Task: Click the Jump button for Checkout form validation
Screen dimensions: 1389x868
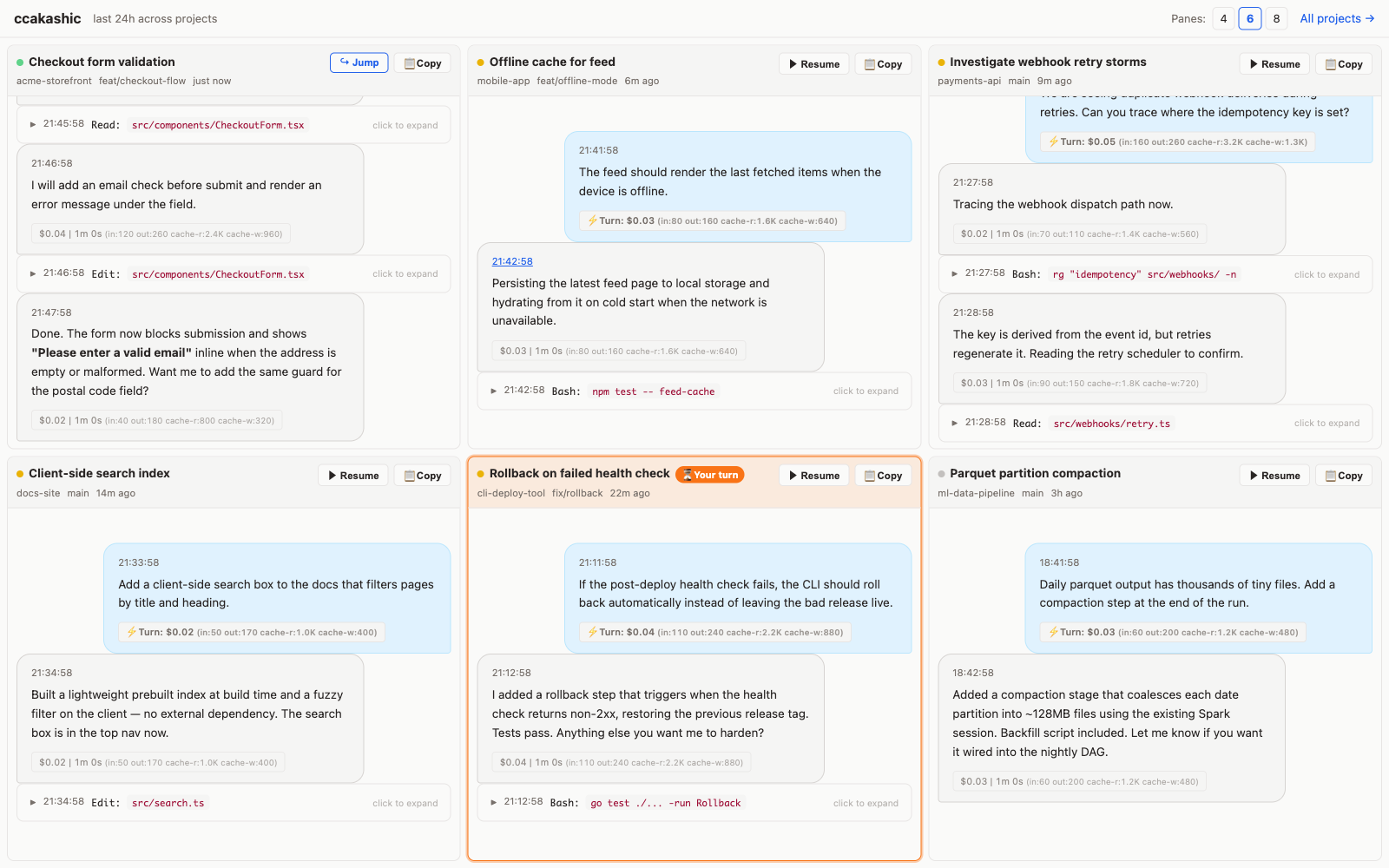Action: coord(359,62)
